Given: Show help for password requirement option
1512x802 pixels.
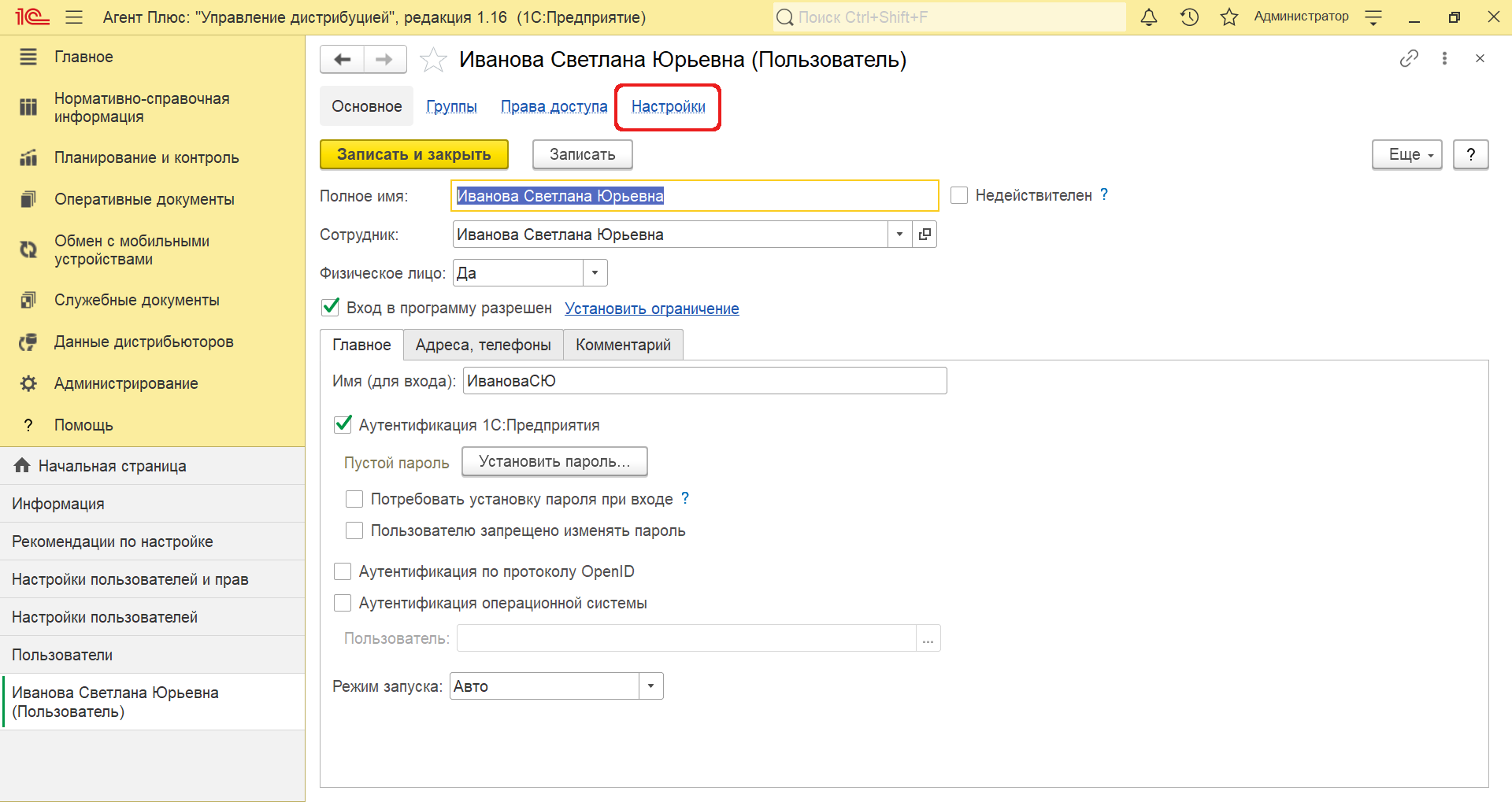Looking at the screenshot, I should (685, 498).
